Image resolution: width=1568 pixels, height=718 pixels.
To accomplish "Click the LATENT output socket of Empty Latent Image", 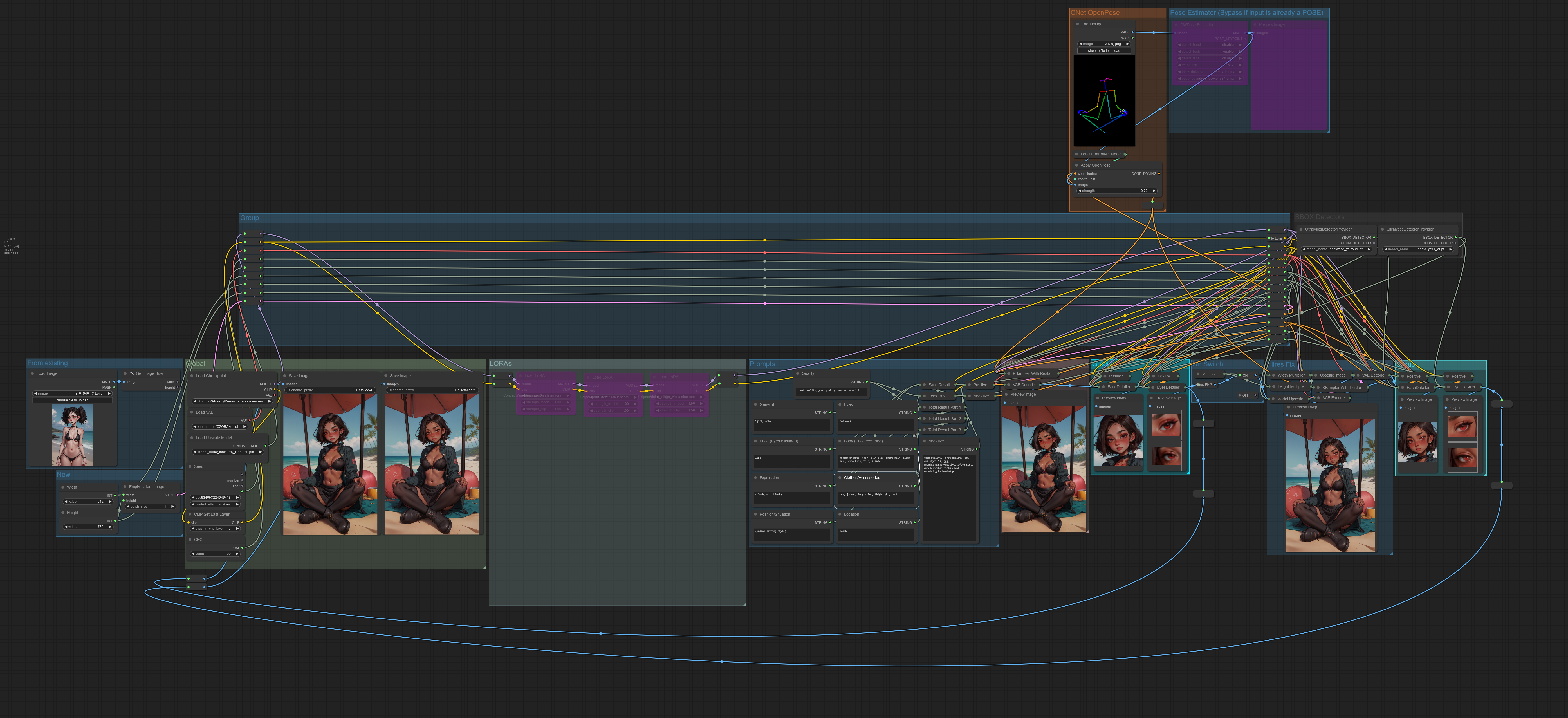I will [178, 495].
